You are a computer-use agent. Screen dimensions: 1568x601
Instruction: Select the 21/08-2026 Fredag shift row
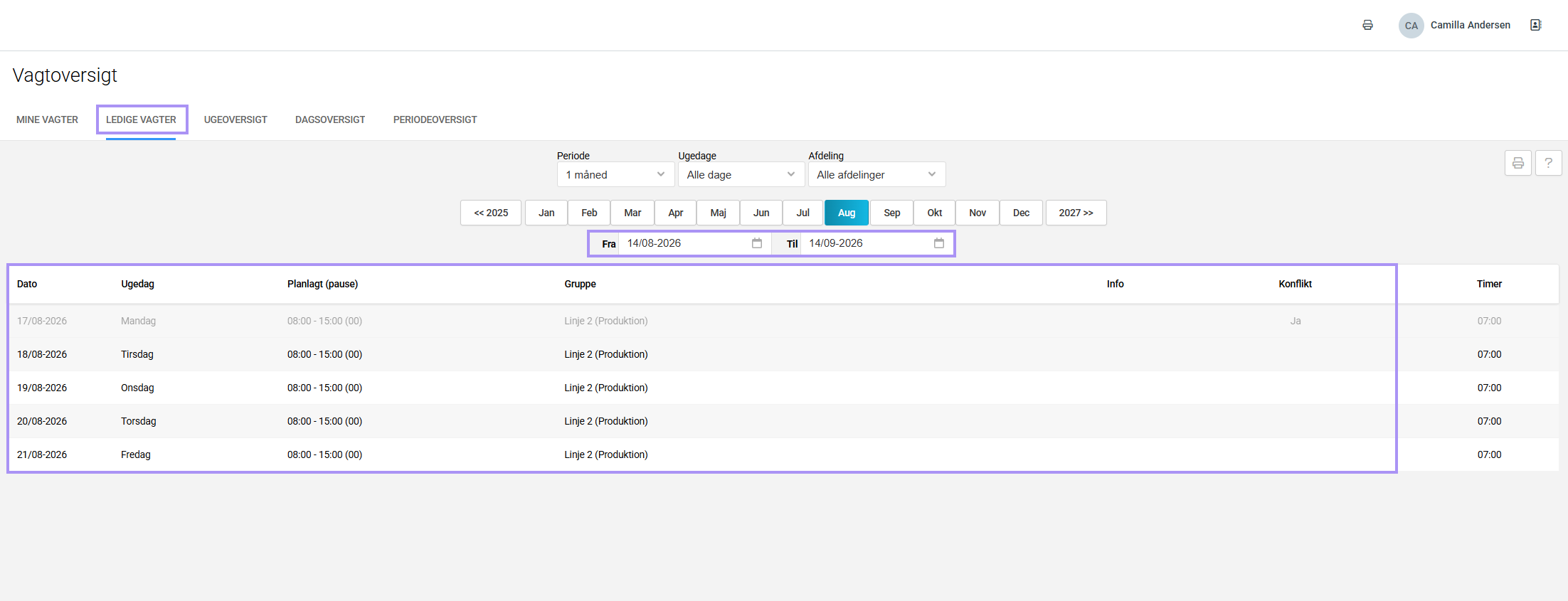pos(783,454)
